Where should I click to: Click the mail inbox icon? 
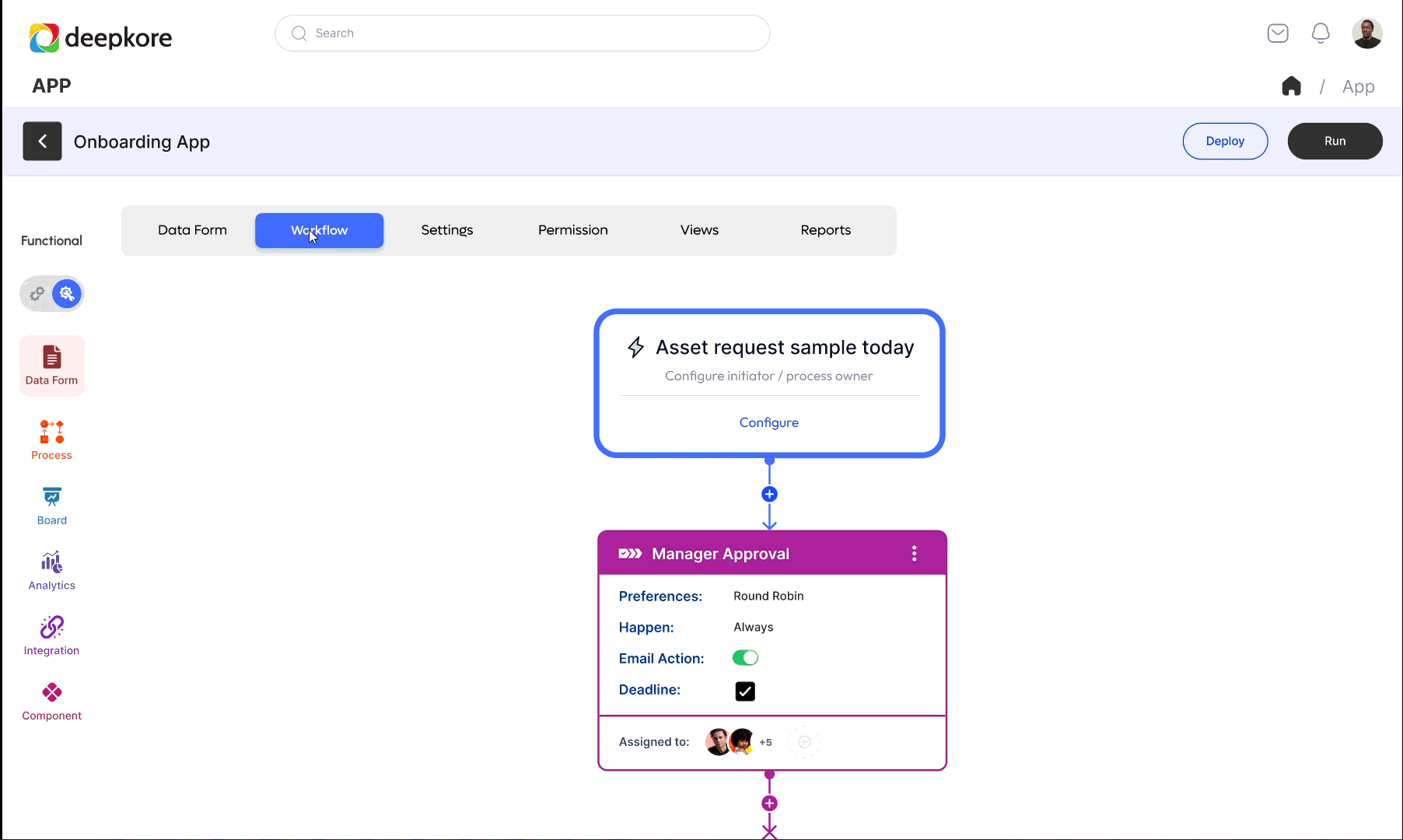coord(1278,33)
